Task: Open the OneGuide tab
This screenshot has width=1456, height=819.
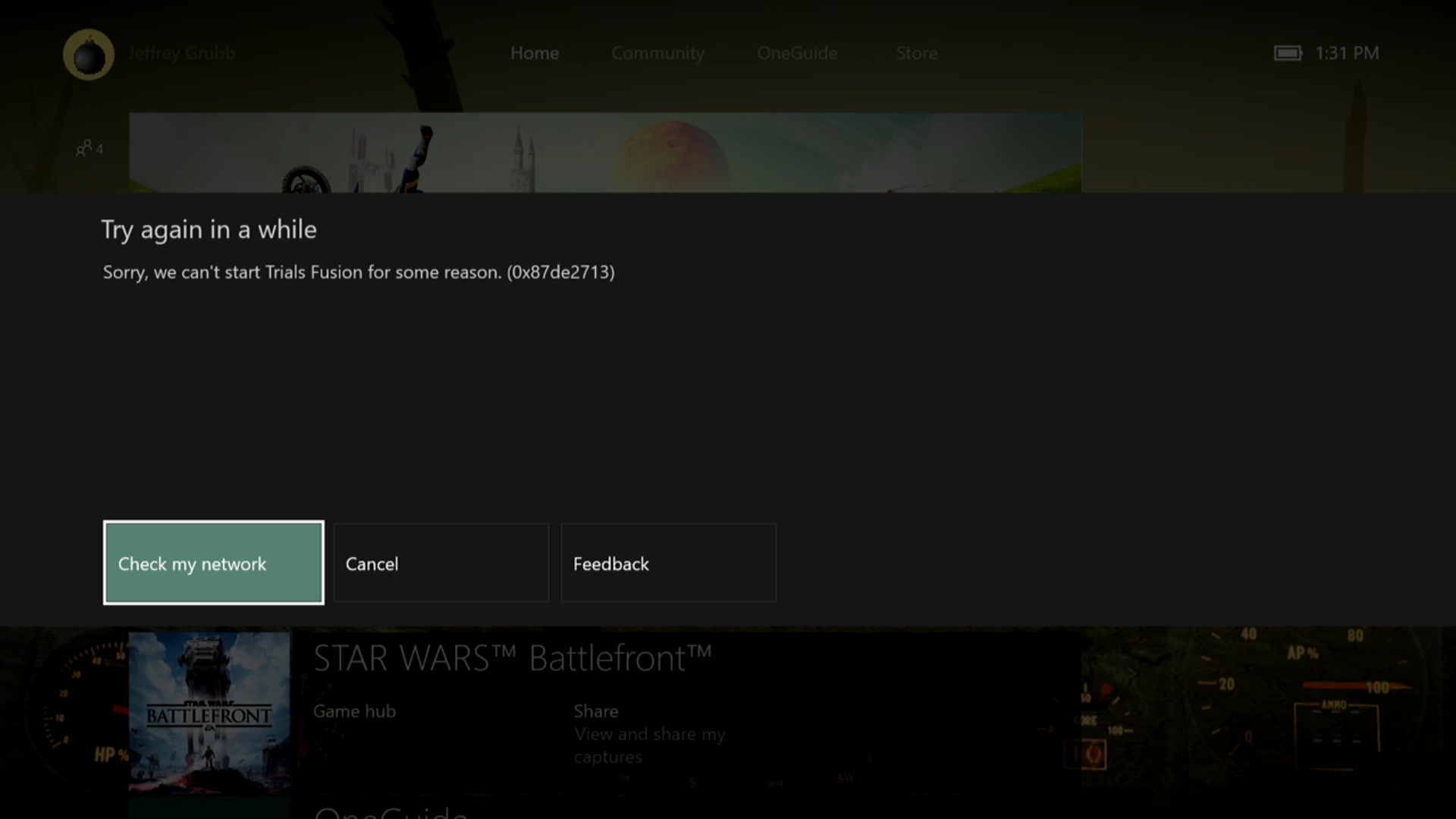Action: (797, 53)
